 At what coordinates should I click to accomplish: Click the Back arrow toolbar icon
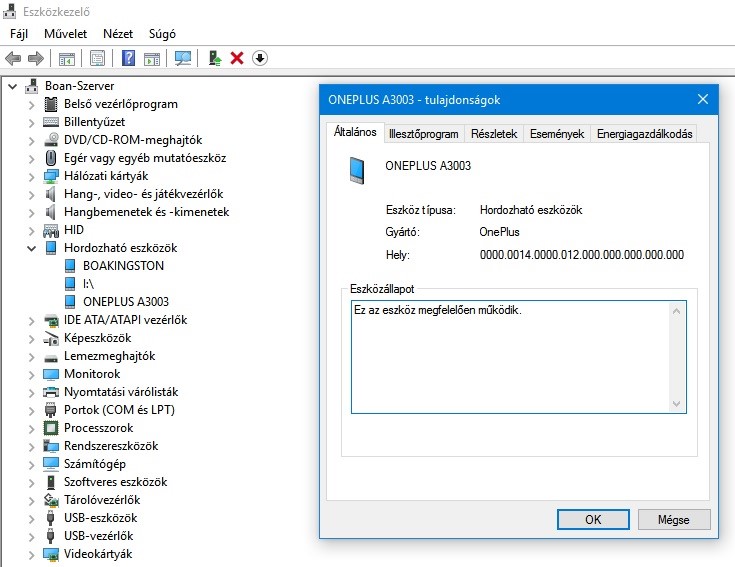click(13, 59)
